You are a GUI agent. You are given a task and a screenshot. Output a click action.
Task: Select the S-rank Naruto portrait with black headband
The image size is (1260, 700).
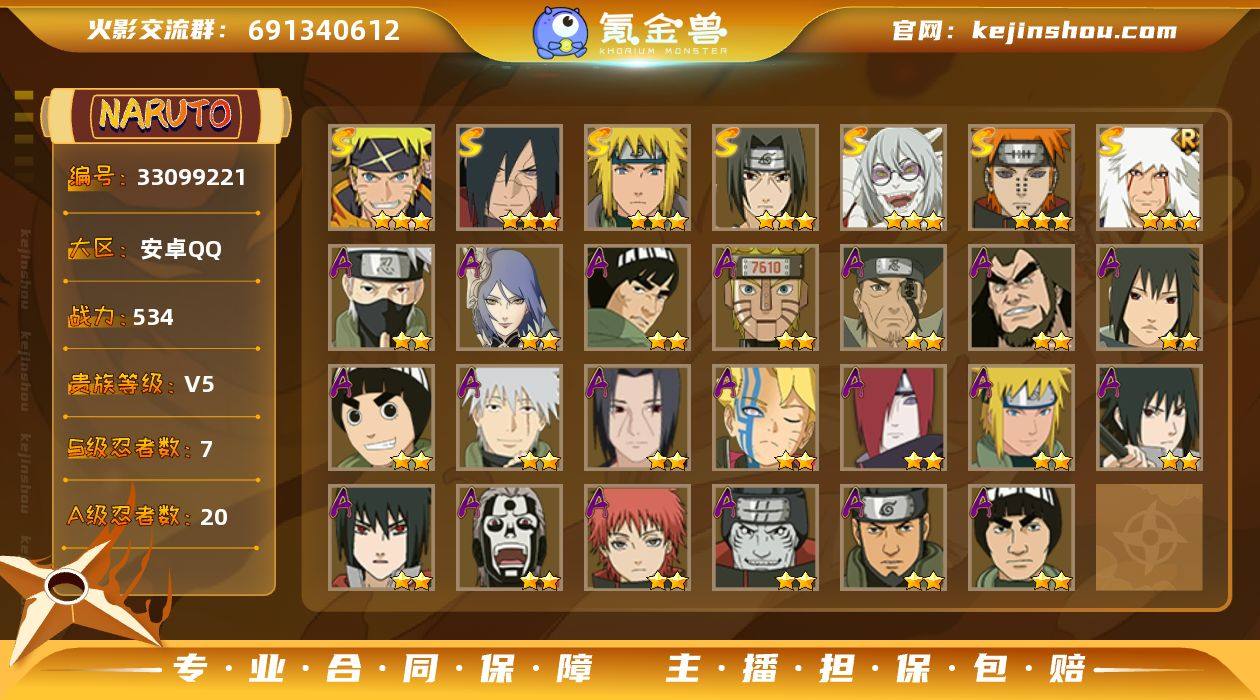[x=382, y=178]
